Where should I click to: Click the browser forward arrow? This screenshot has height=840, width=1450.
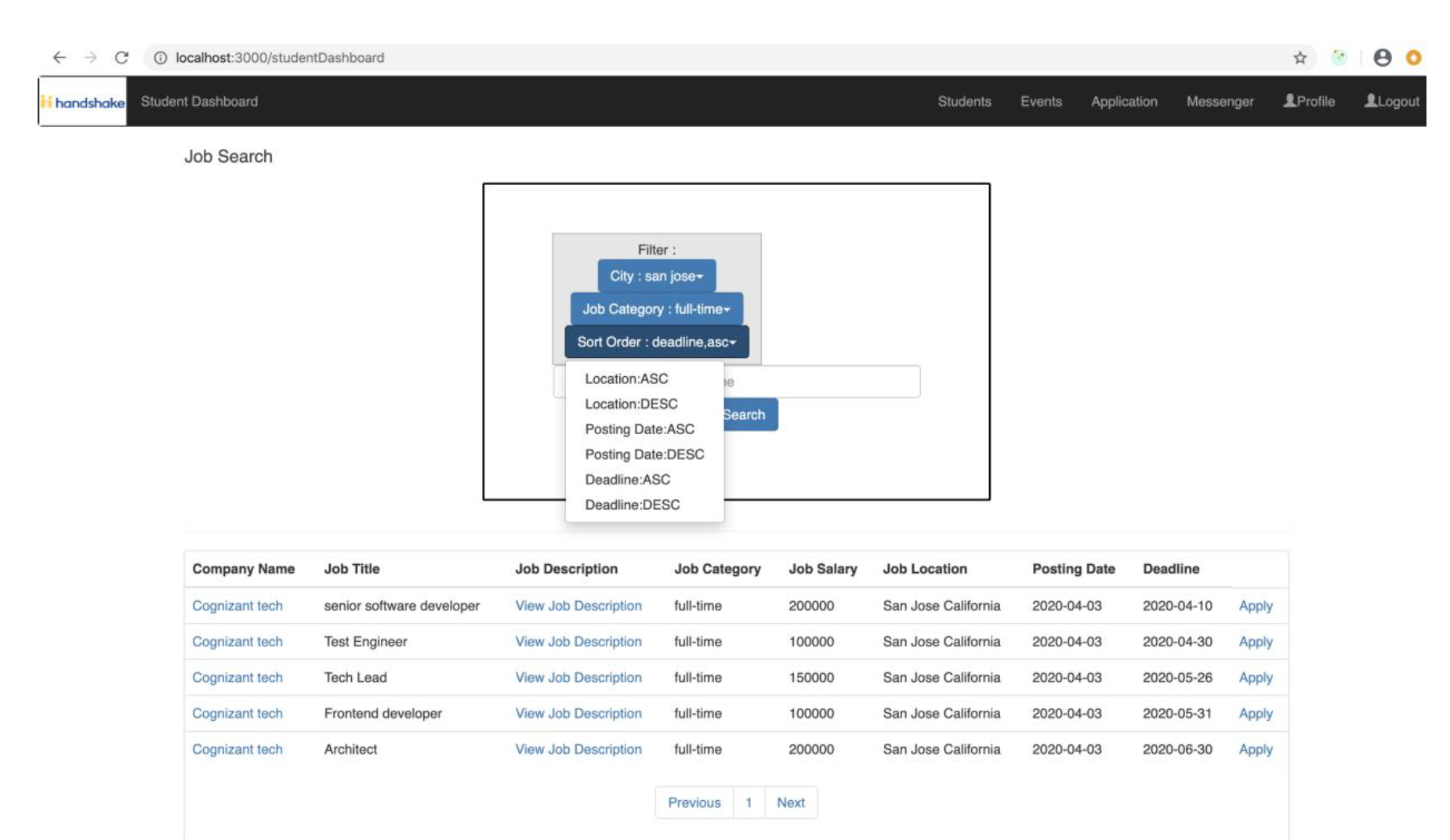(90, 57)
